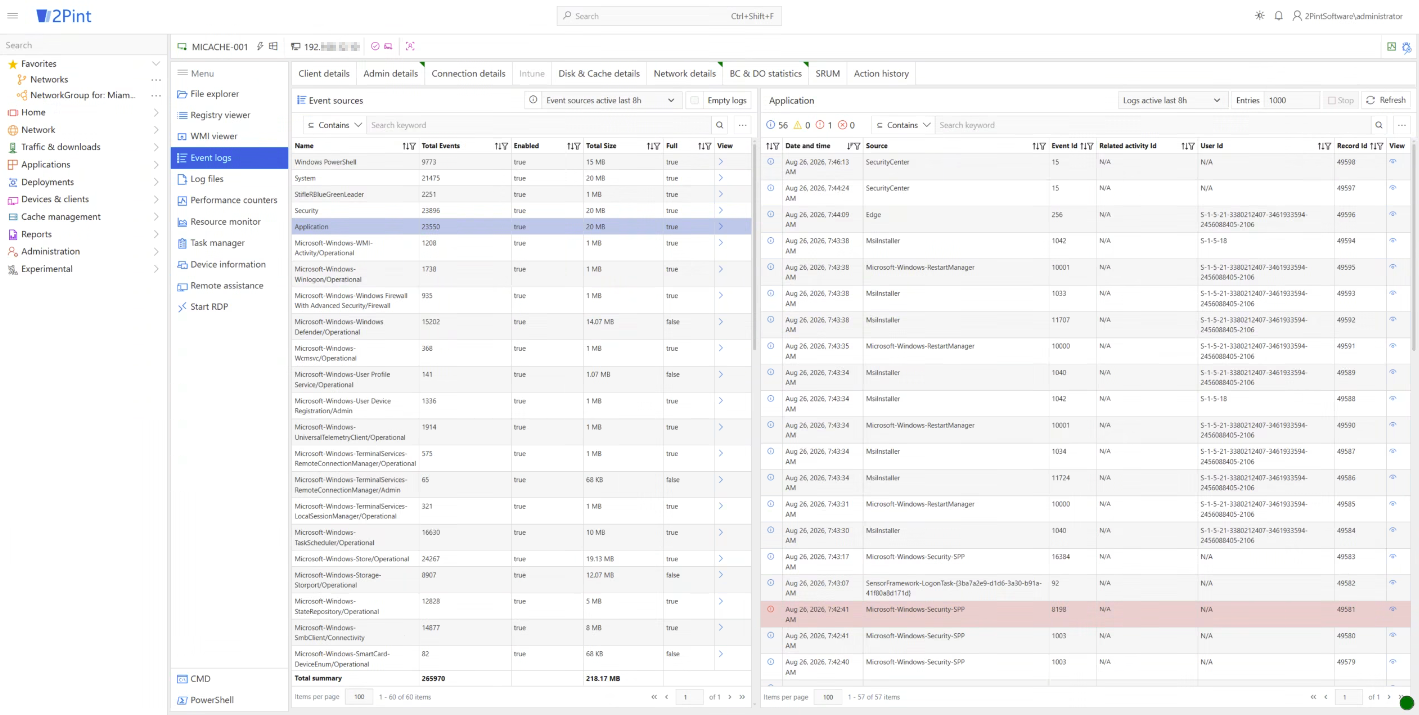The image size is (1419, 715).
Task: Switch to SRUM tab
Action: coord(828,73)
